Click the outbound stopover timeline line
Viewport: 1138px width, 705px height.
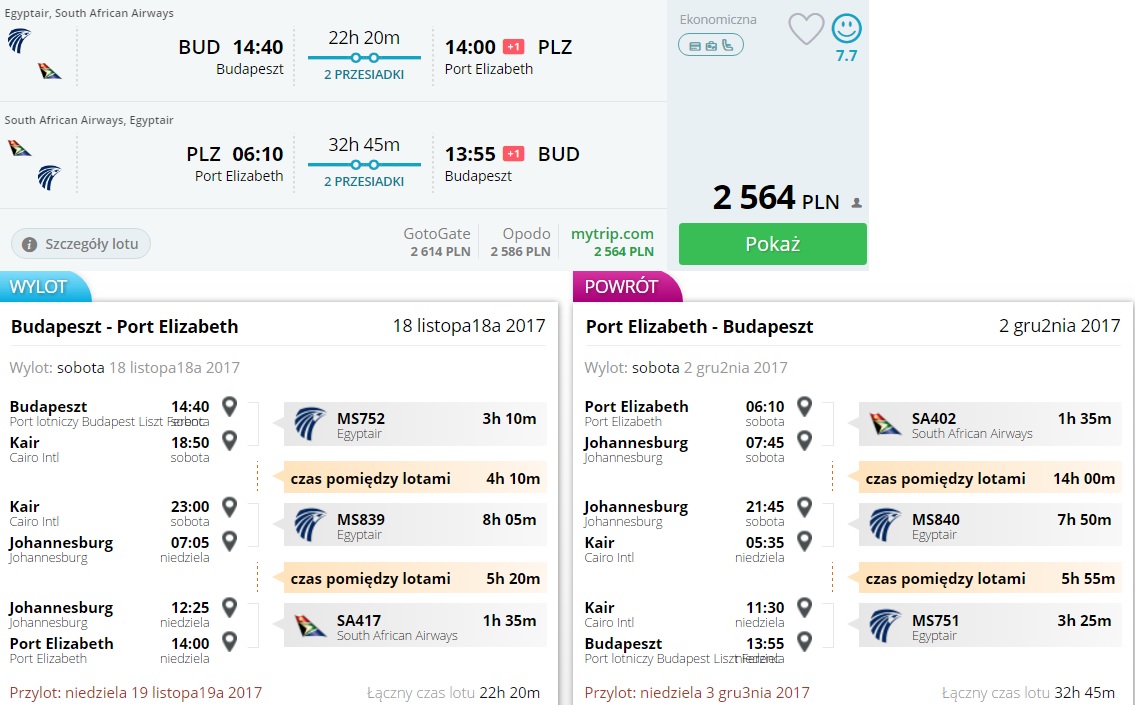tap(364, 57)
